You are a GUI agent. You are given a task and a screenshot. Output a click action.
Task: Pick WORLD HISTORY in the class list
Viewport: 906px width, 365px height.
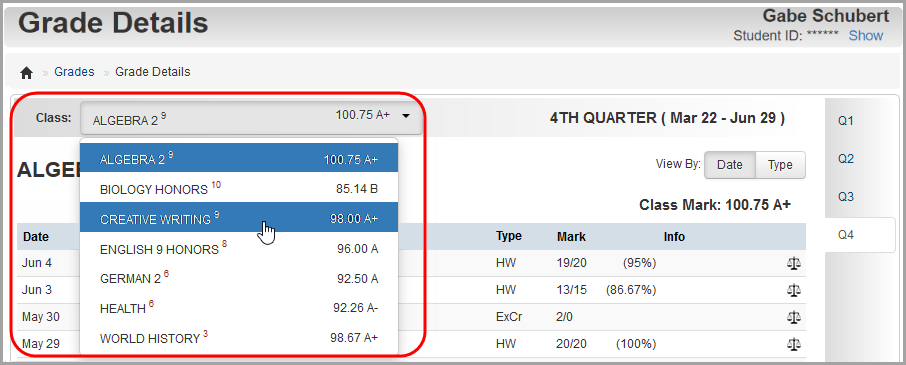tap(239, 338)
